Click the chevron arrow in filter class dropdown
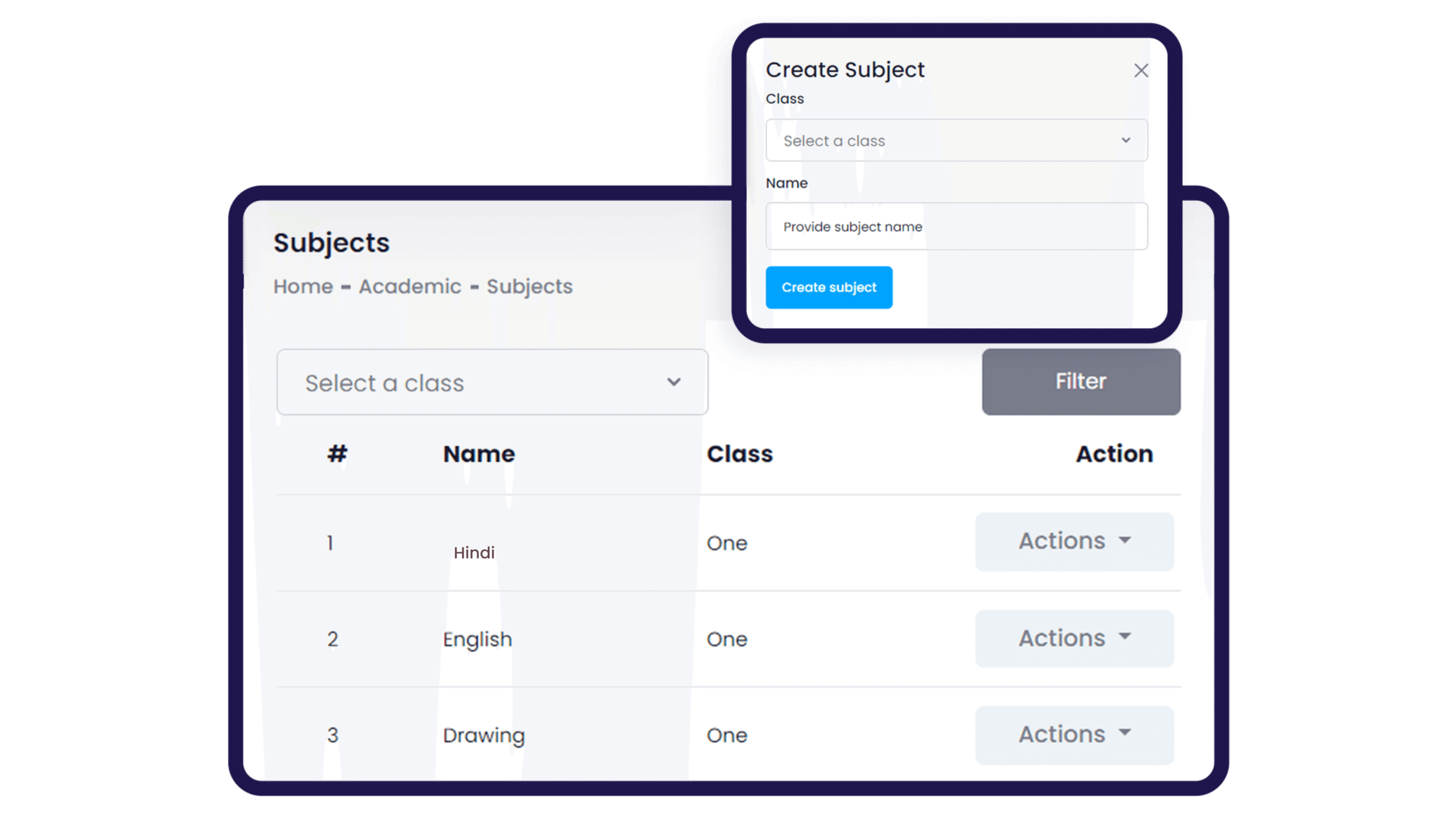The width and height of the screenshot is (1456, 819). click(x=674, y=382)
